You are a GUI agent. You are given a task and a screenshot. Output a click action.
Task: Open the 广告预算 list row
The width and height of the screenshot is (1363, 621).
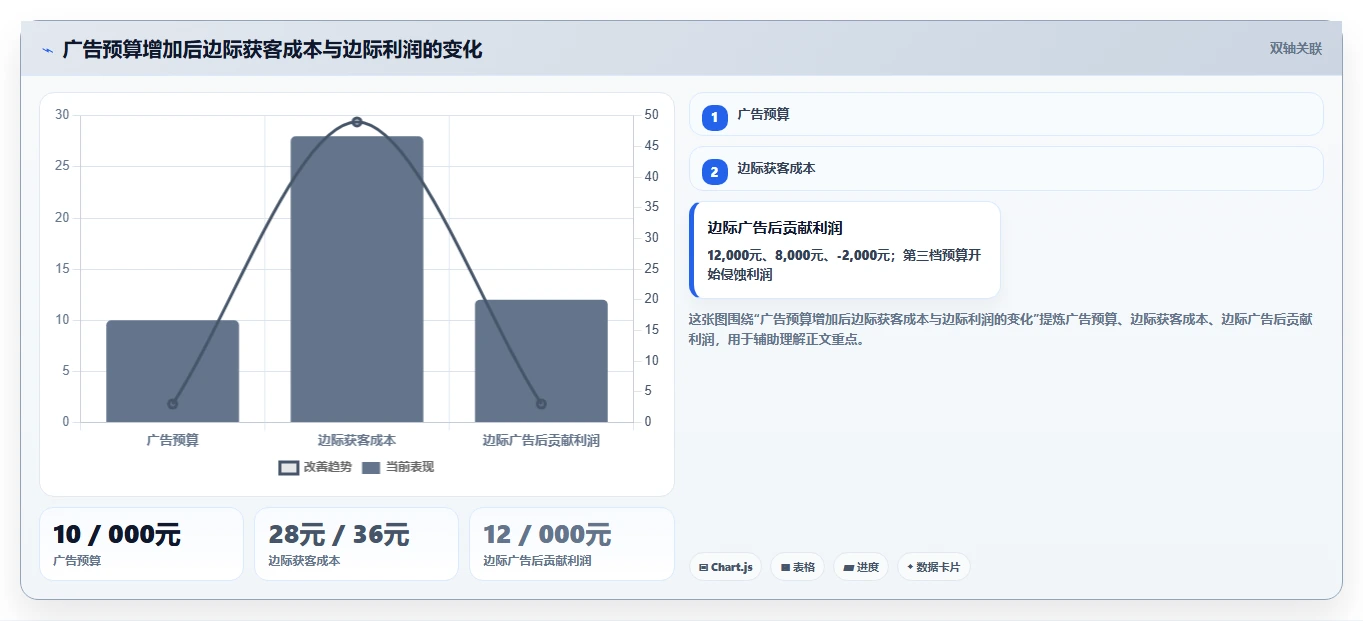point(1006,114)
